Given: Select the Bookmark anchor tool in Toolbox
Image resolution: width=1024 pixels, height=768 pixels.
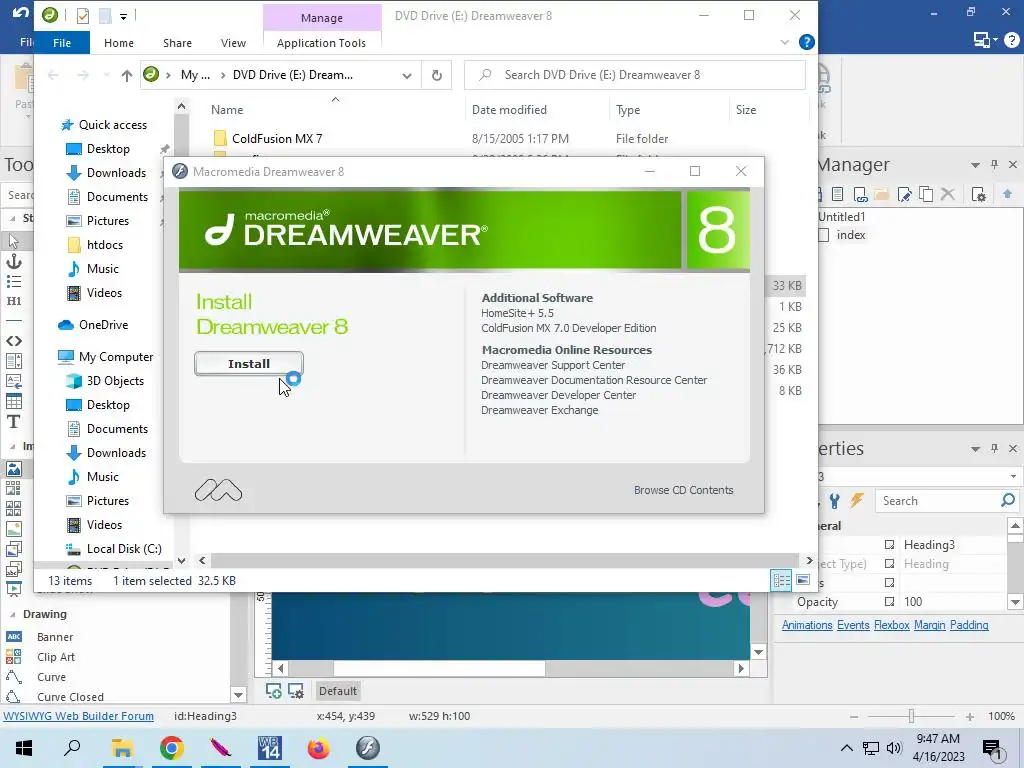Looking at the screenshot, I should 14,261.
